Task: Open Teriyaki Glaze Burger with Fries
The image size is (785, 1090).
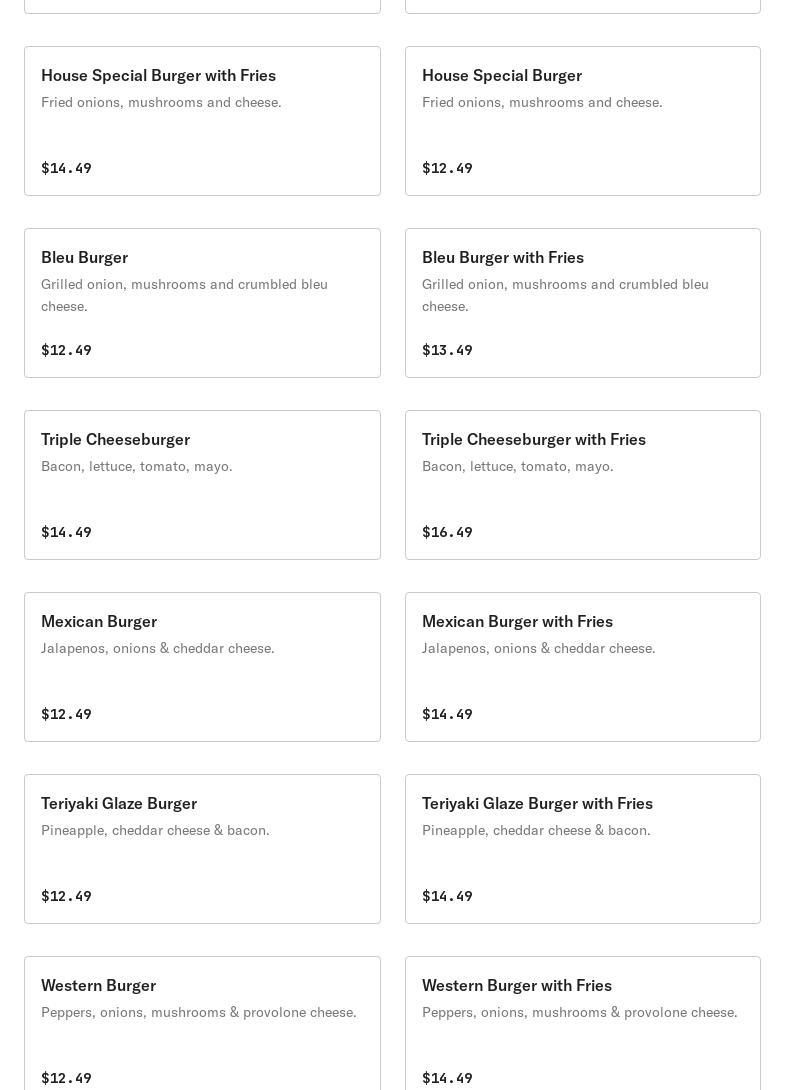Action: pos(583,849)
